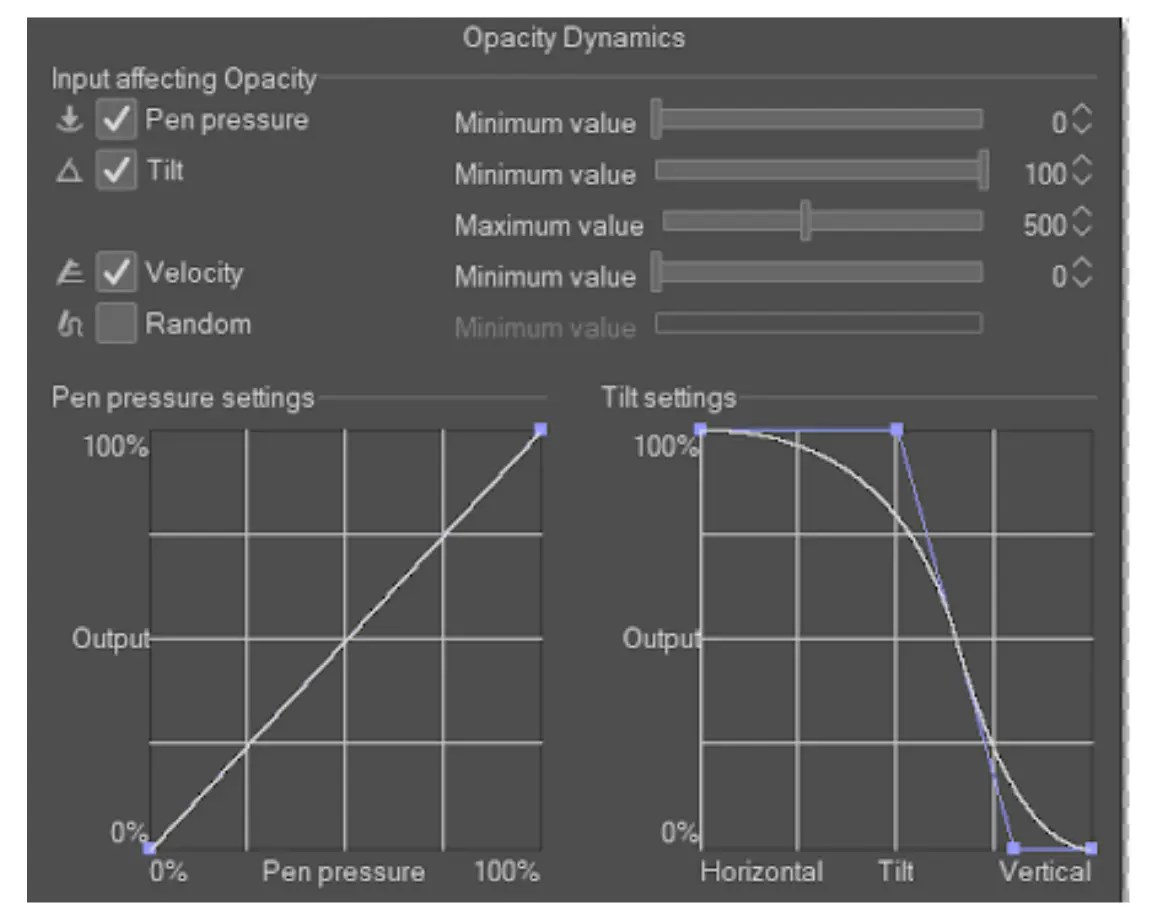Select bottom-right Vertical endpoint of tilt curve
The image size is (1152, 916).
(x=1091, y=848)
